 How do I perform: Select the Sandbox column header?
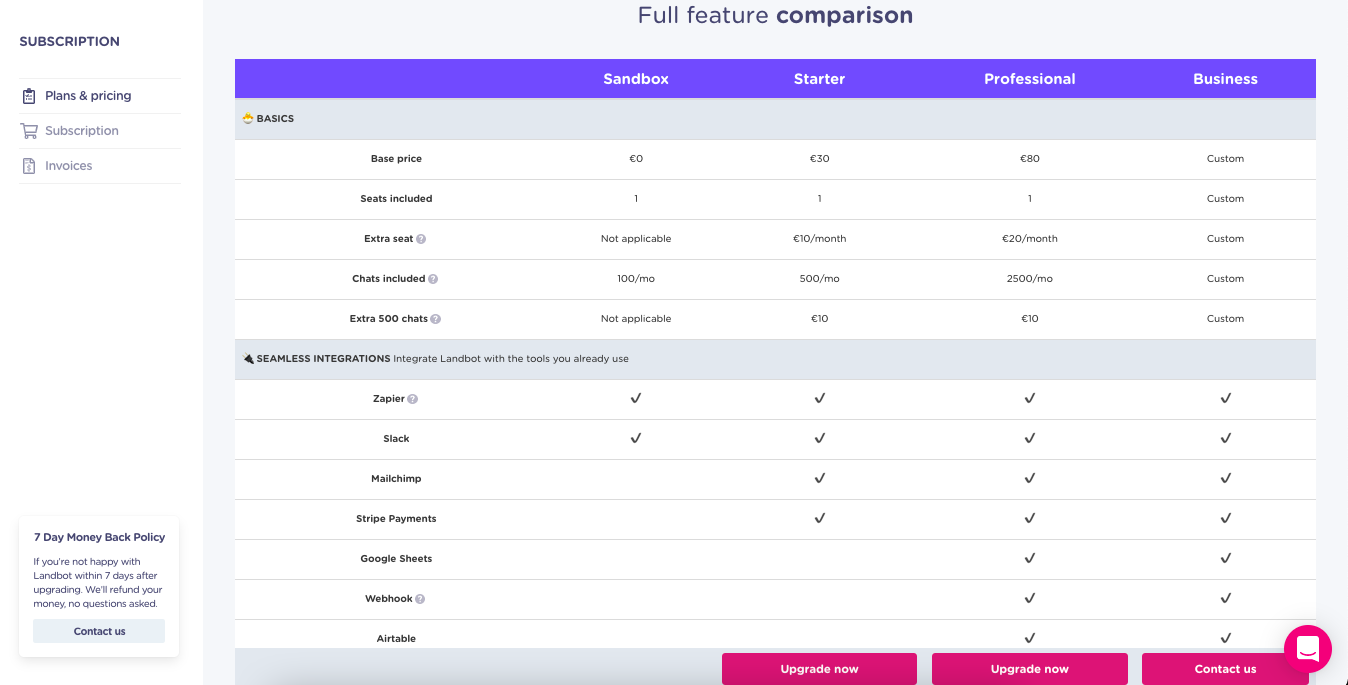pyautogui.click(x=636, y=79)
